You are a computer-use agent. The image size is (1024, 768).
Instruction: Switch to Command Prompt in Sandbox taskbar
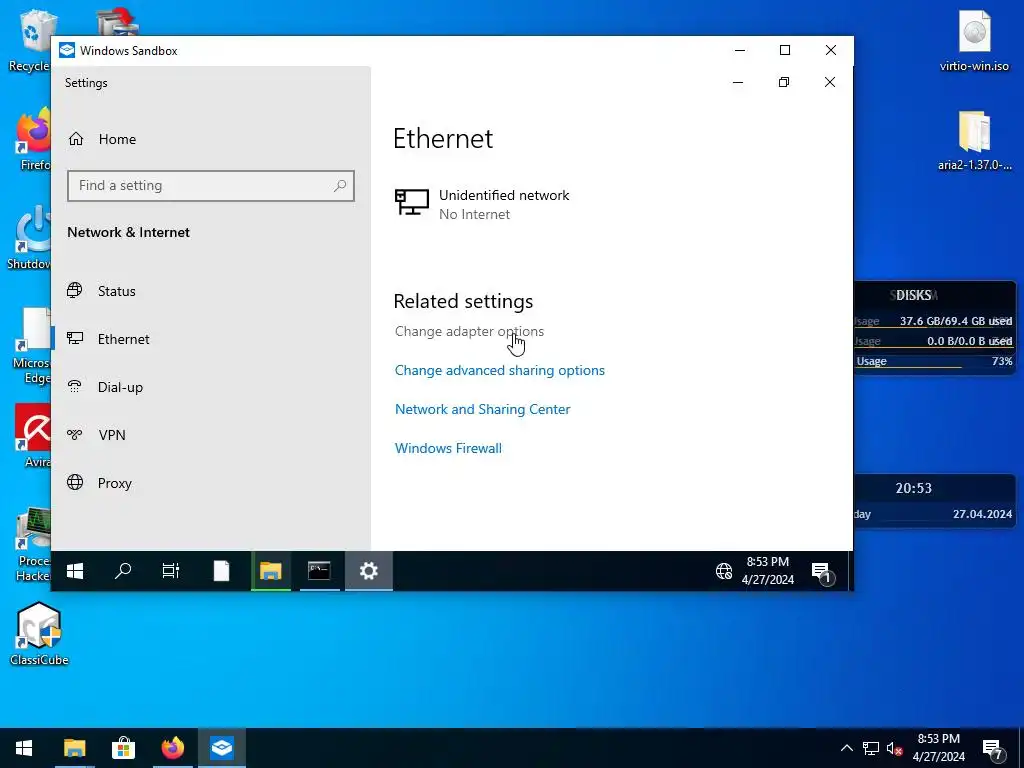319,571
